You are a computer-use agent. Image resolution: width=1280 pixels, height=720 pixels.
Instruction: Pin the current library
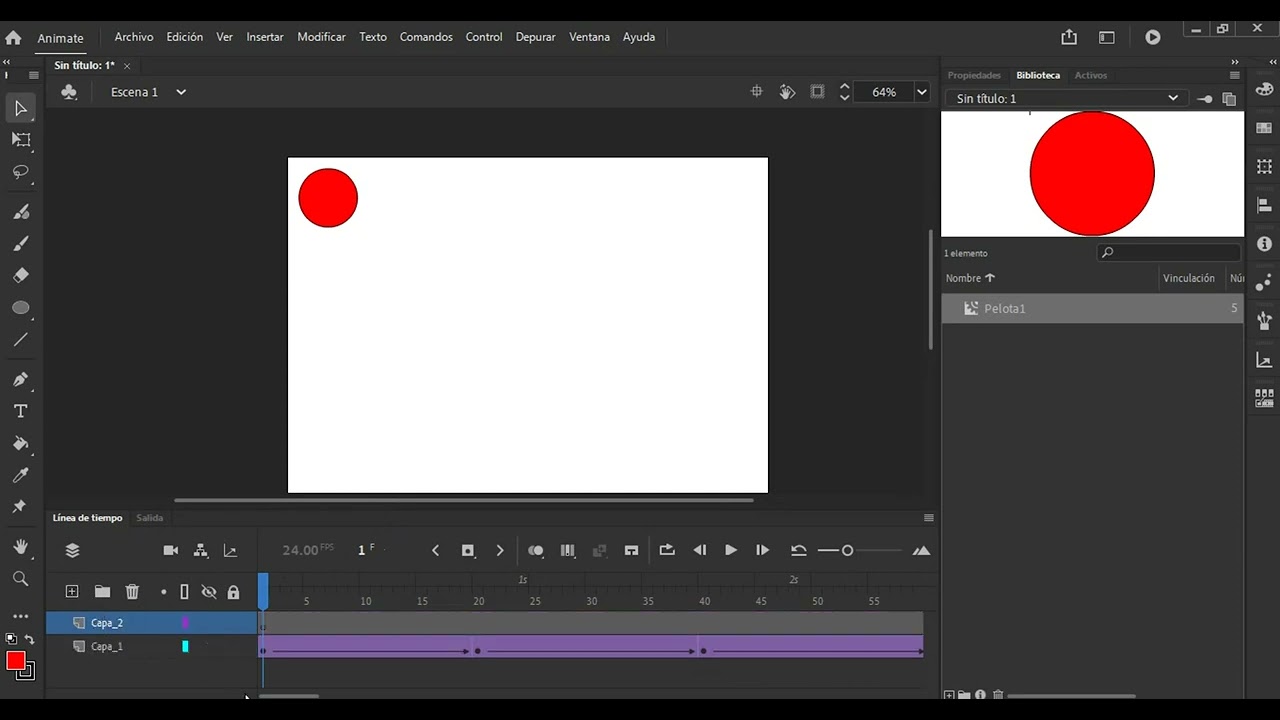pos(1205,99)
